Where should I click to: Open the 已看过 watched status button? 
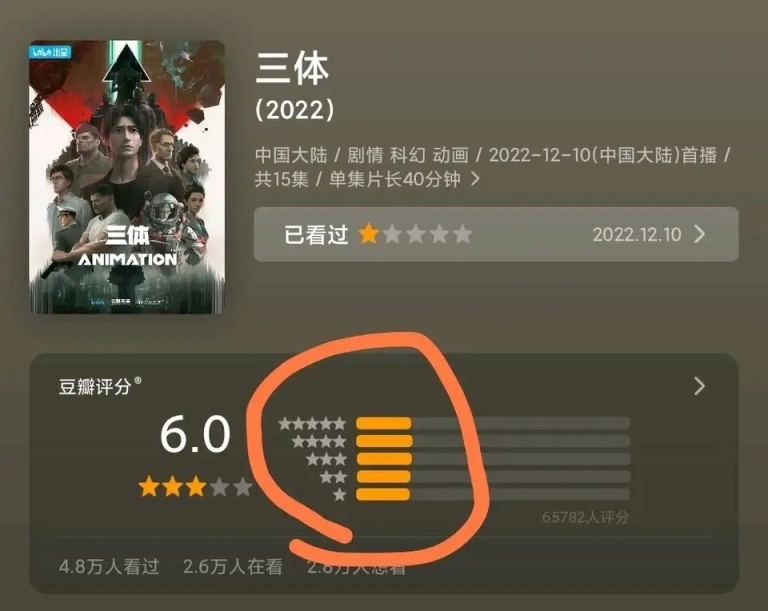click(496, 234)
